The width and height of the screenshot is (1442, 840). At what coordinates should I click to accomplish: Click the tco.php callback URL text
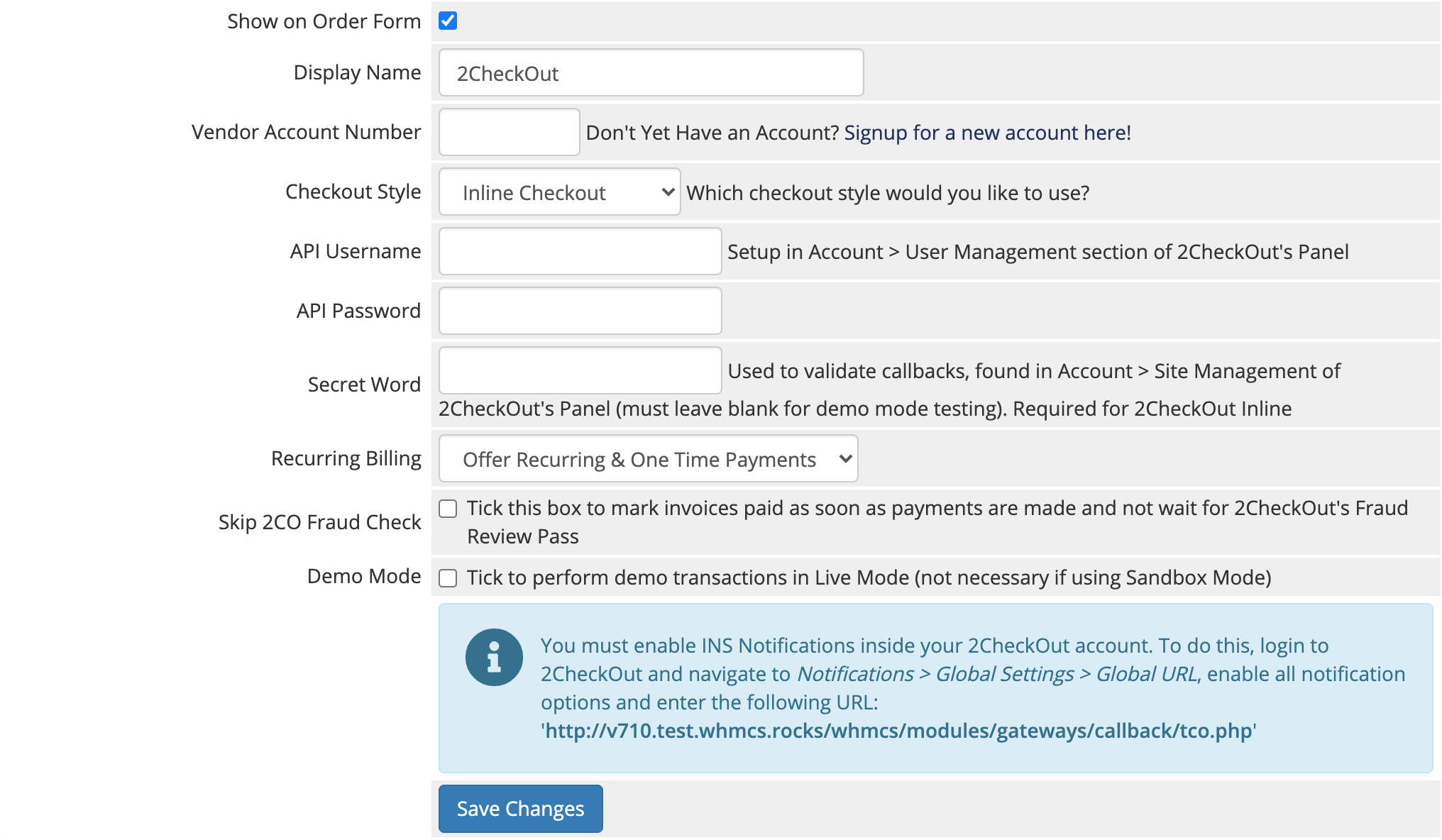[898, 731]
